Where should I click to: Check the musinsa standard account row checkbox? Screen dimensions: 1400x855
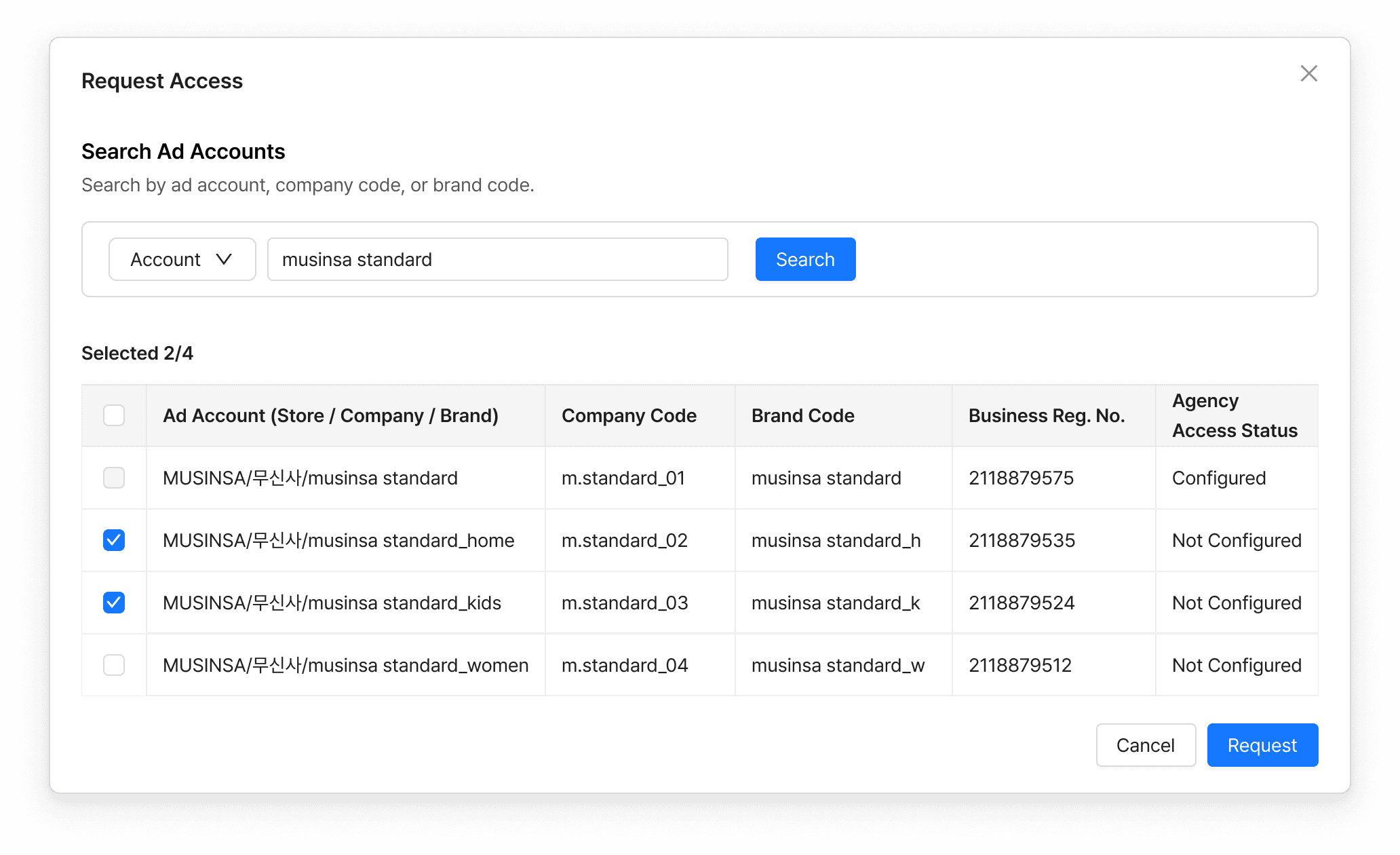click(114, 478)
